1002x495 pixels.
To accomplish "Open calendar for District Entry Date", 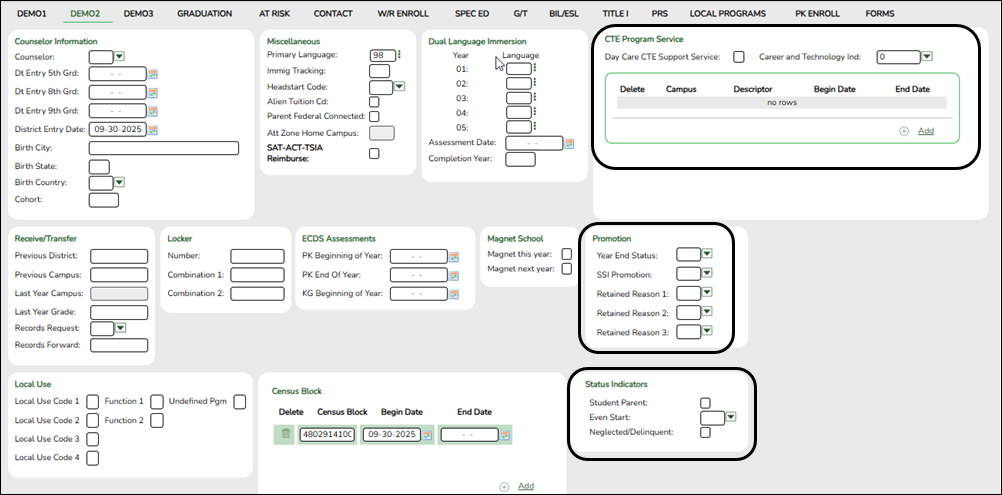I will tap(153, 130).
